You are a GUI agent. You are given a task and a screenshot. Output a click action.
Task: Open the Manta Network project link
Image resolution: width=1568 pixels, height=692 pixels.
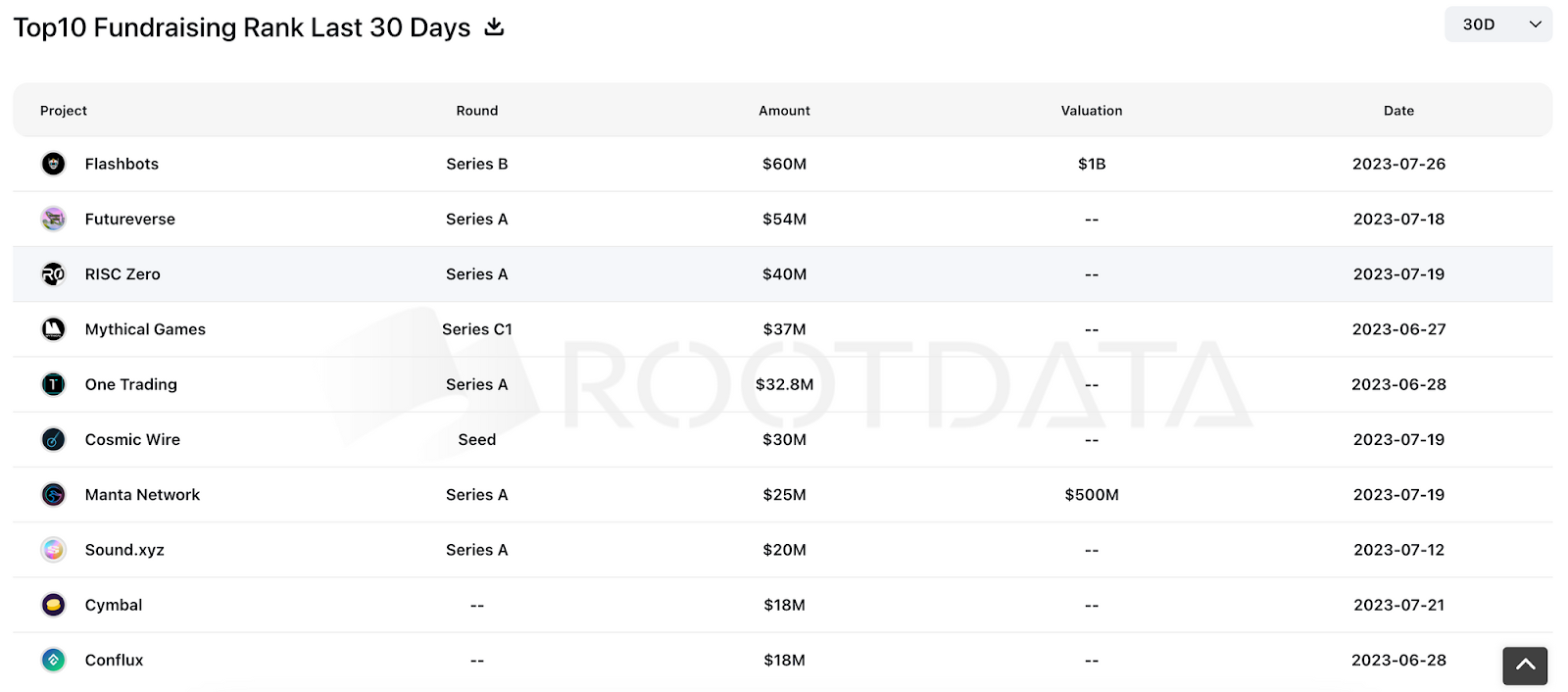point(142,495)
